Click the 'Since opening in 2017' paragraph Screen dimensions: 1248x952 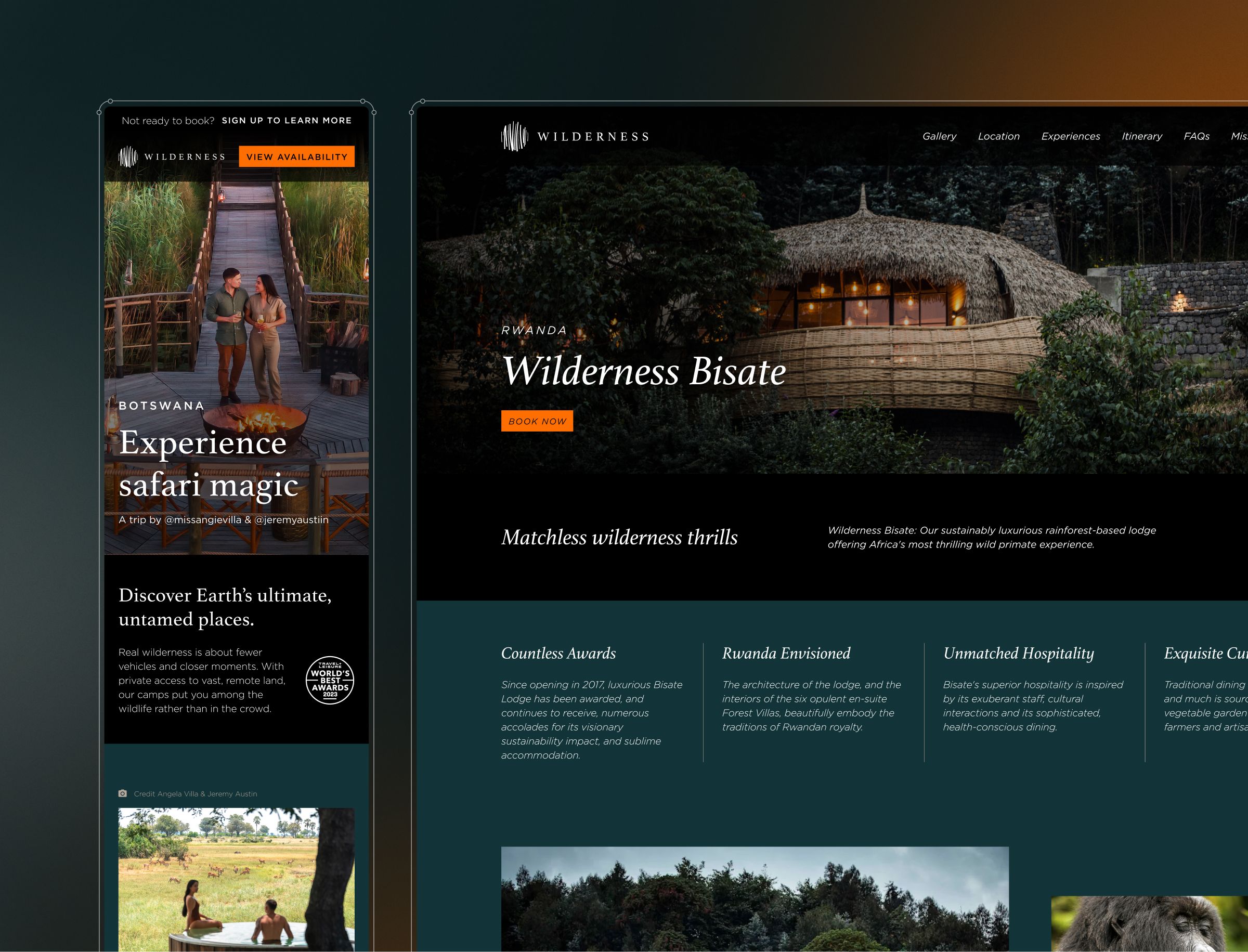(x=592, y=720)
